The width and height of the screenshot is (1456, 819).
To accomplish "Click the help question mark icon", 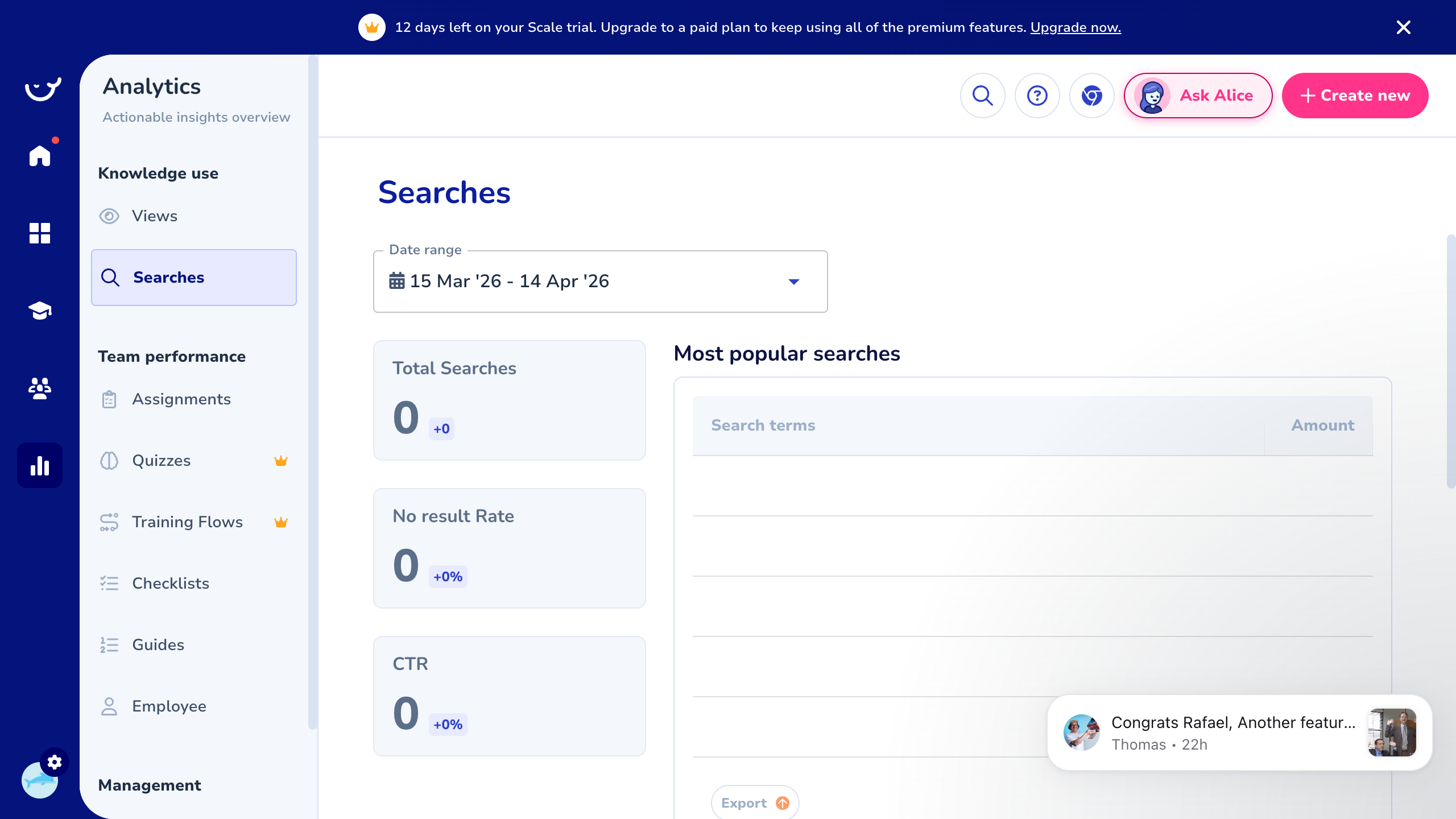I will coord(1037,95).
